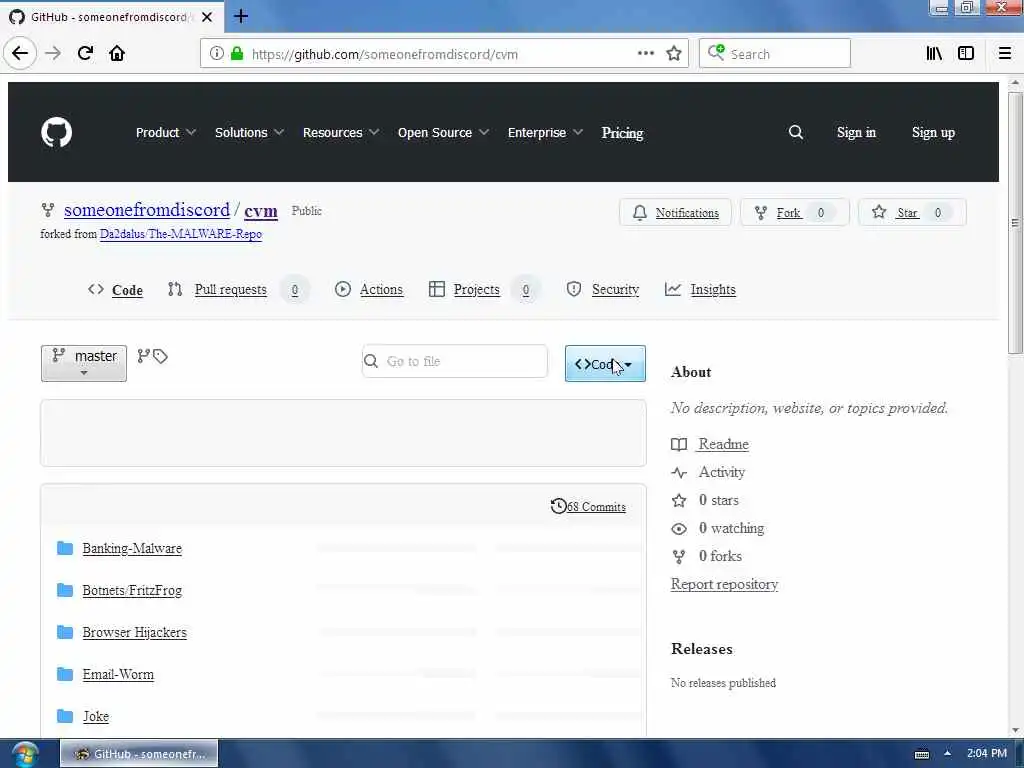Image resolution: width=1024 pixels, height=768 pixels.
Task: Open the Firefox library icon
Action: click(935, 54)
